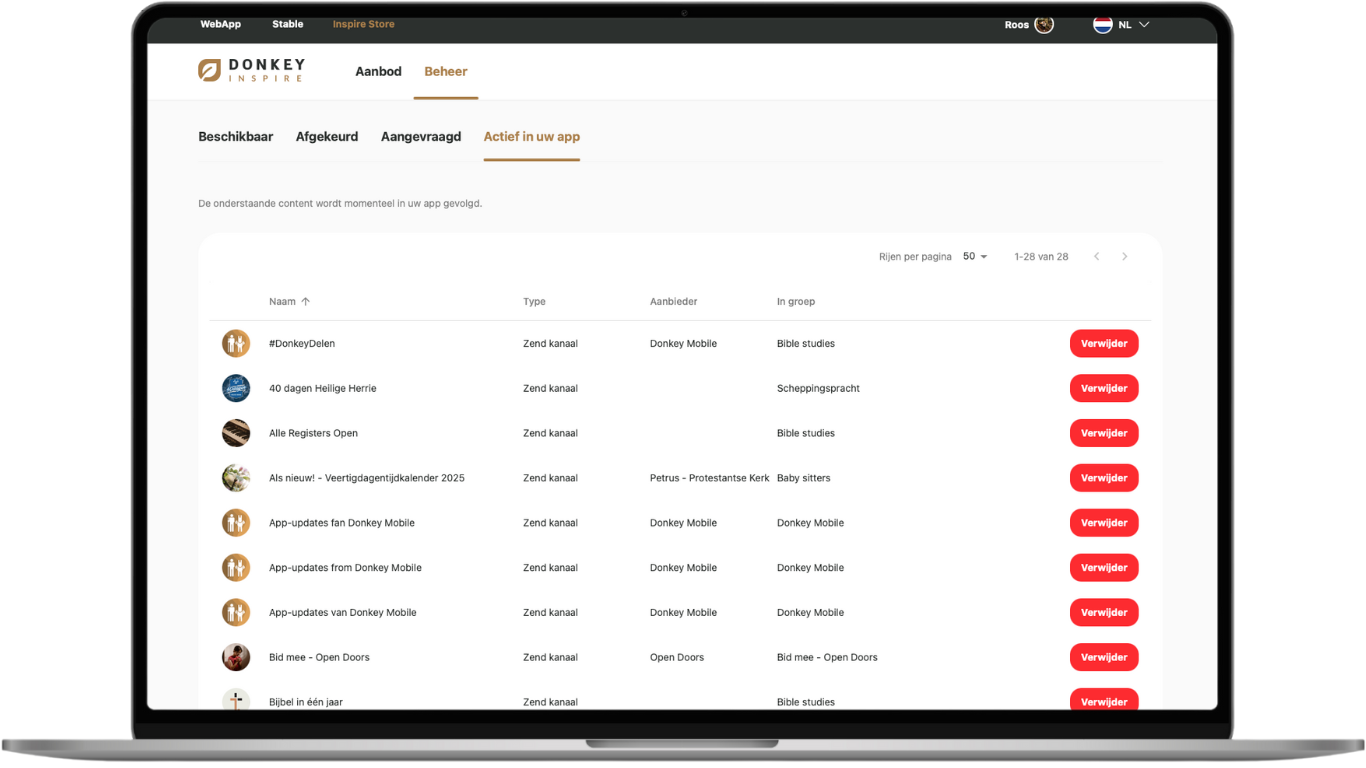The height and width of the screenshot is (768, 1366).
Task: Click the App-updates van Donkey Mobile avatar
Action: coord(236,612)
